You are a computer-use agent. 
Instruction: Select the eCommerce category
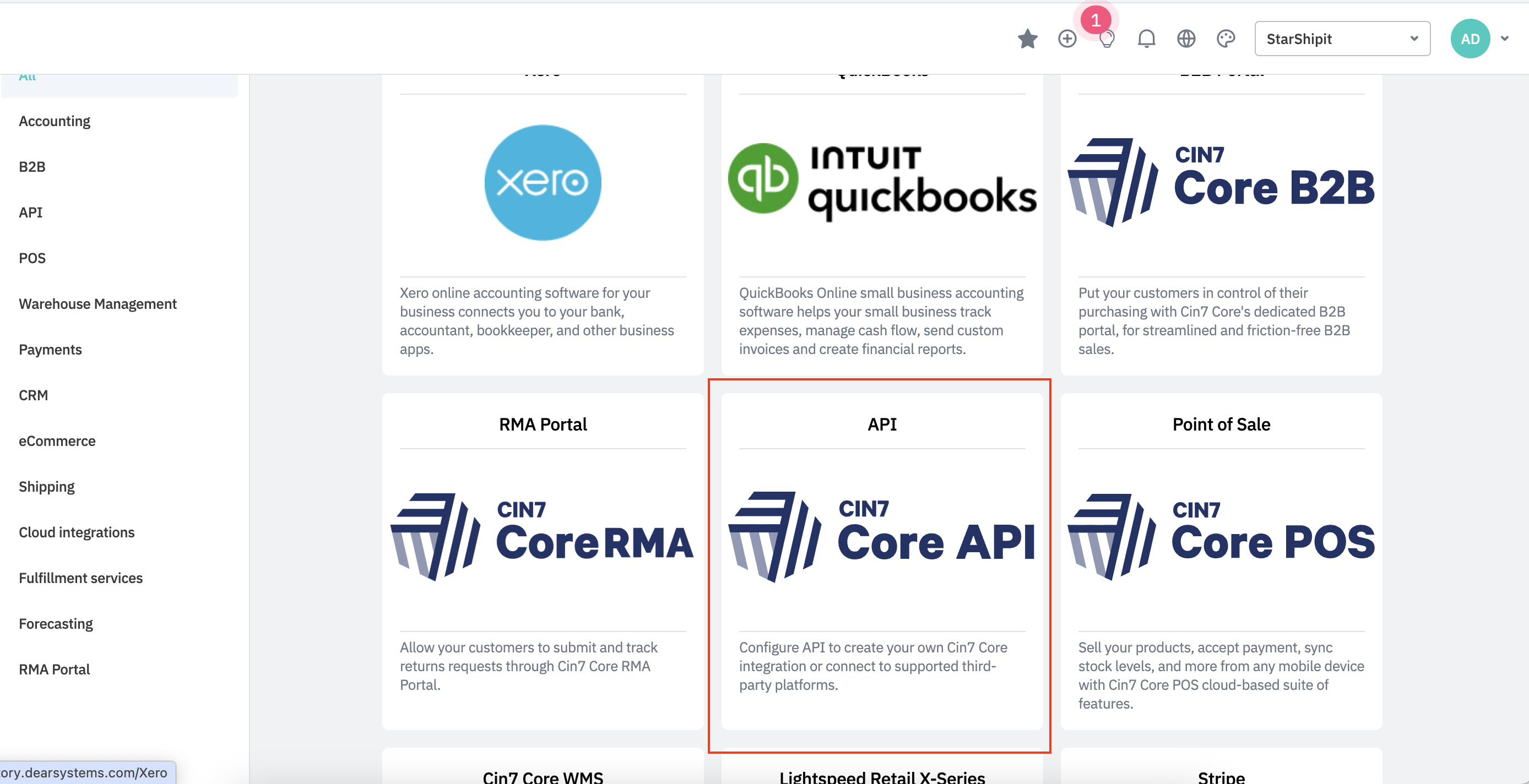pyautogui.click(x=57, y=441)
